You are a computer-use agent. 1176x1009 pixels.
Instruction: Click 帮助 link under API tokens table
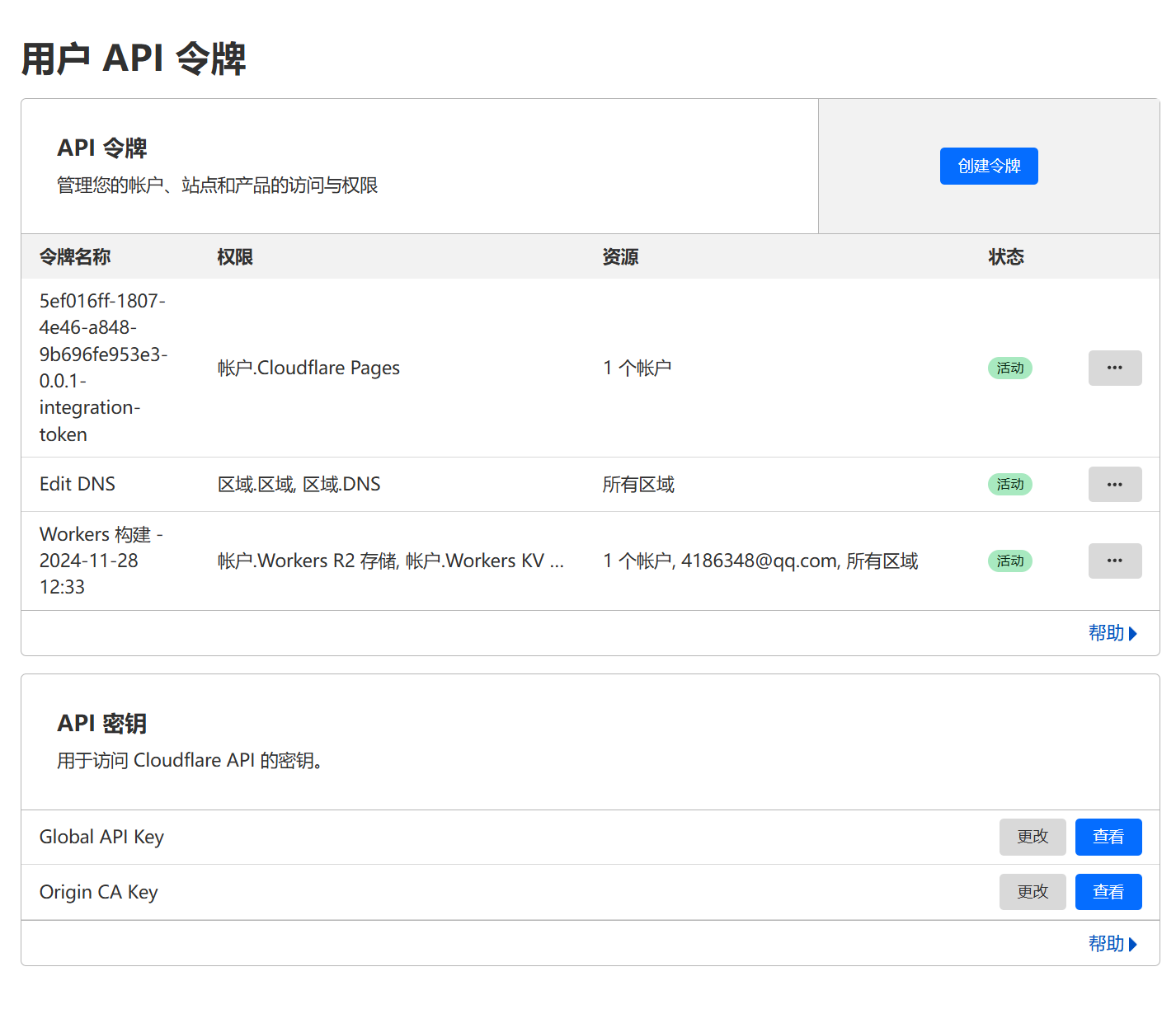(x=1112, y=633)
